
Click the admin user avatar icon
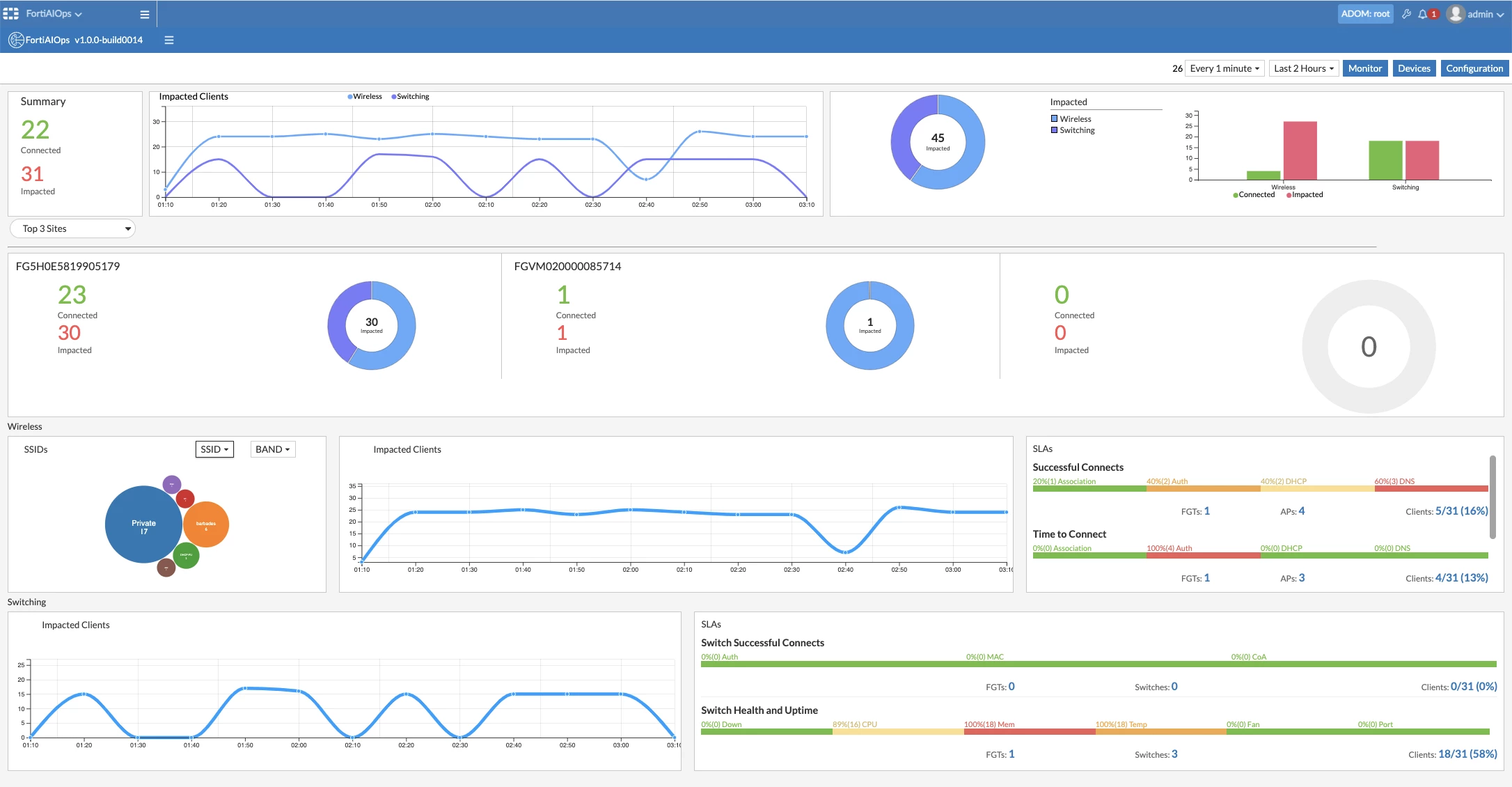pos(1455,14)
